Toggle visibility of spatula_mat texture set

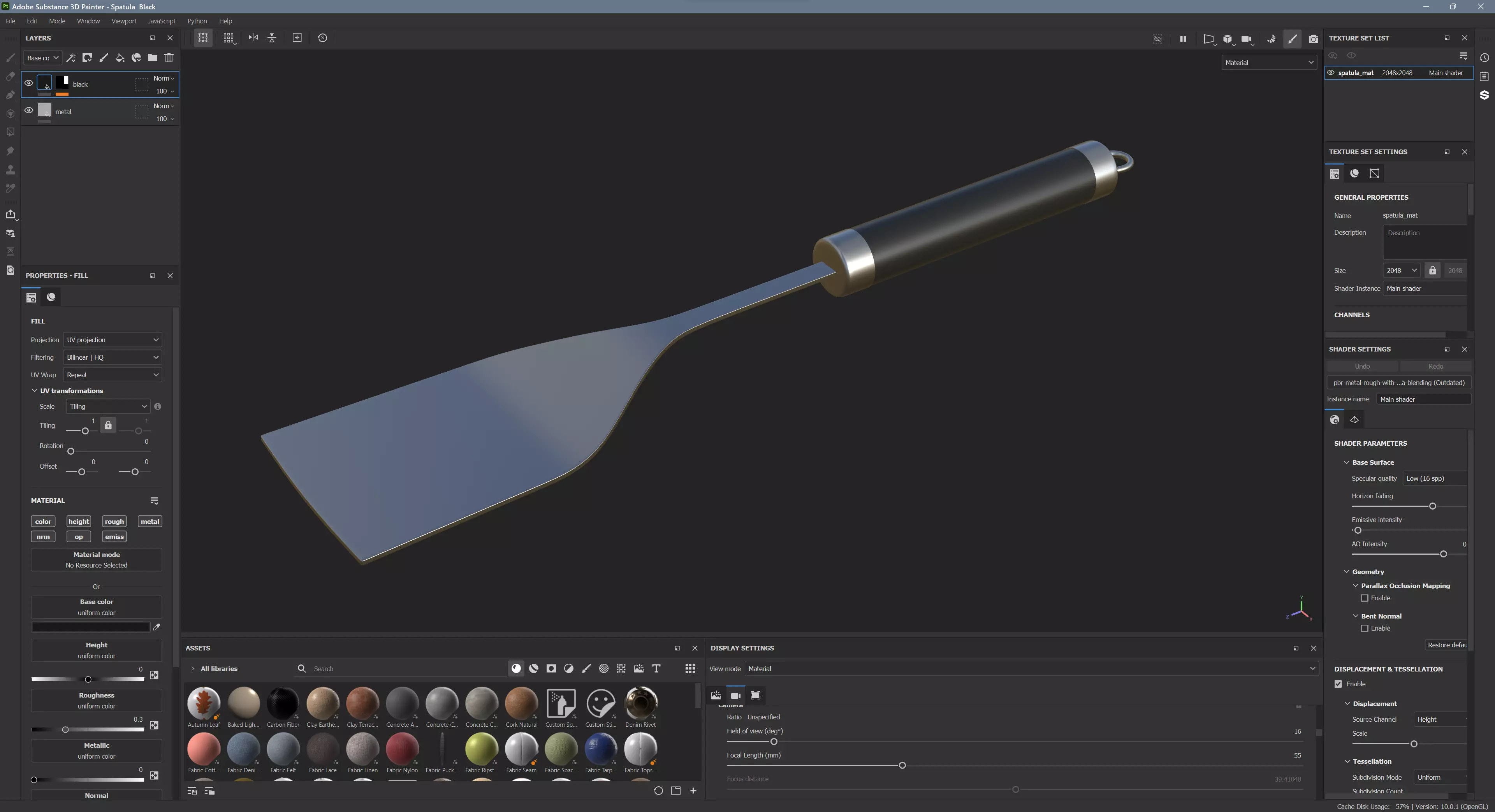1331,72
